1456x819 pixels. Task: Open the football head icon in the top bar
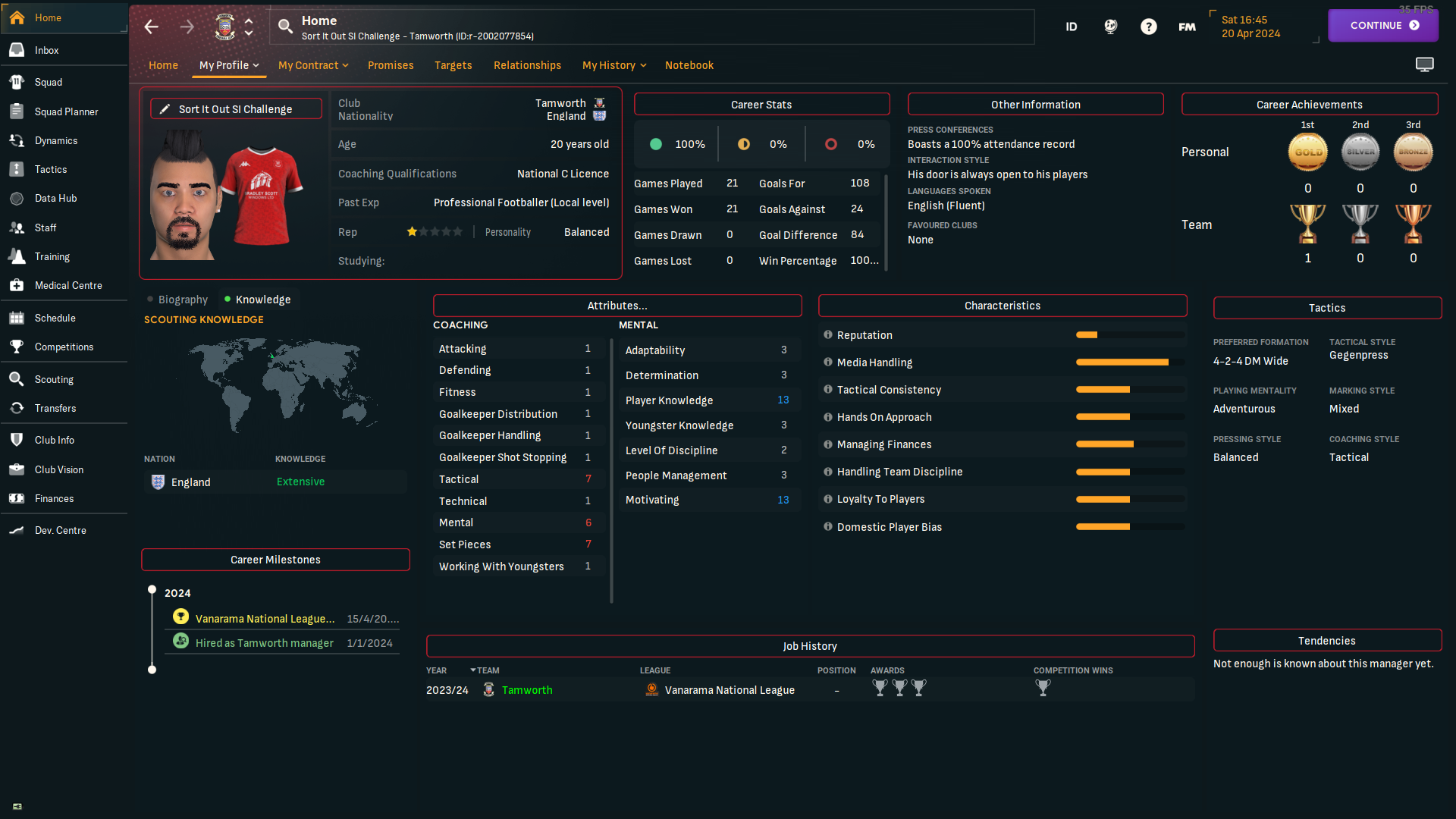coord(1110,27)
